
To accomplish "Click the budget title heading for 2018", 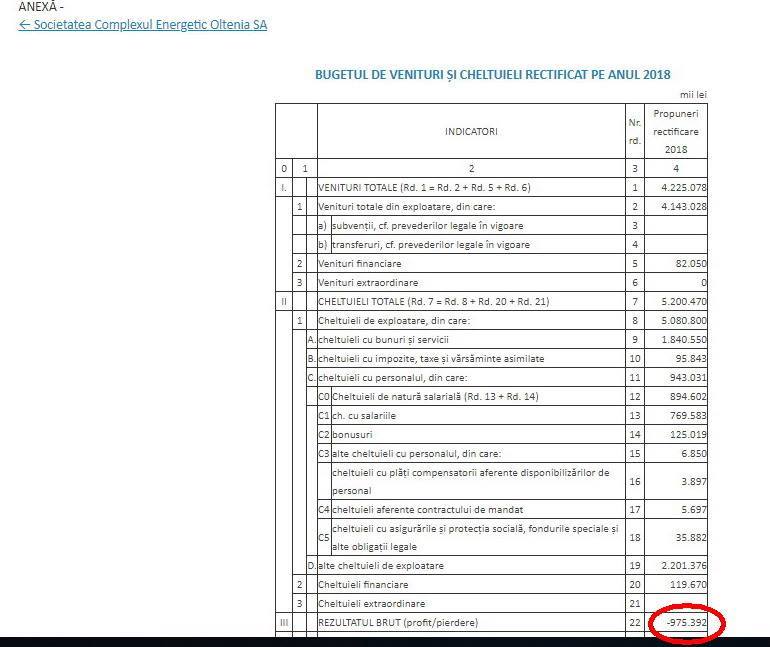I will point(492,75).
